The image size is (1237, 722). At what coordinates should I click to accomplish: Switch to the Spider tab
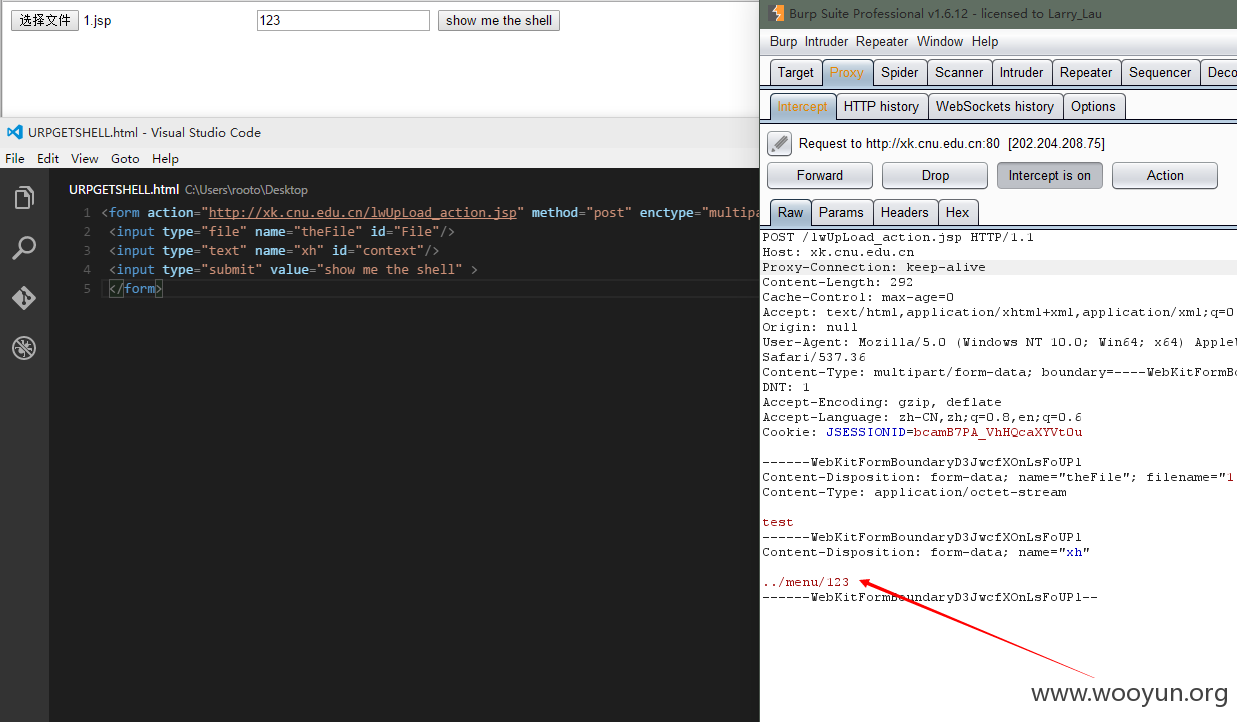tap(900, 72)
